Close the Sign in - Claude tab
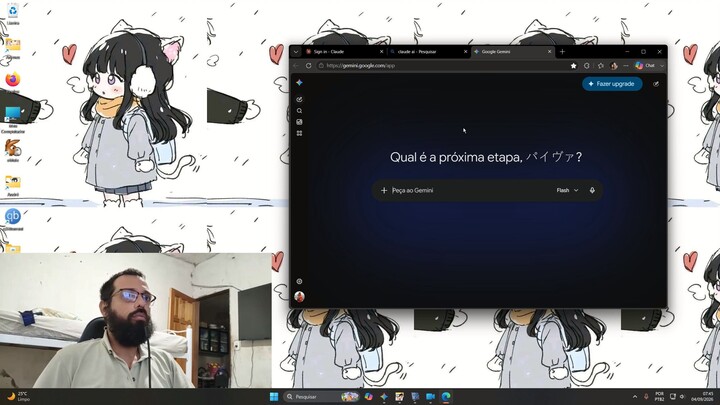720x405 pixels. point(381,52)
